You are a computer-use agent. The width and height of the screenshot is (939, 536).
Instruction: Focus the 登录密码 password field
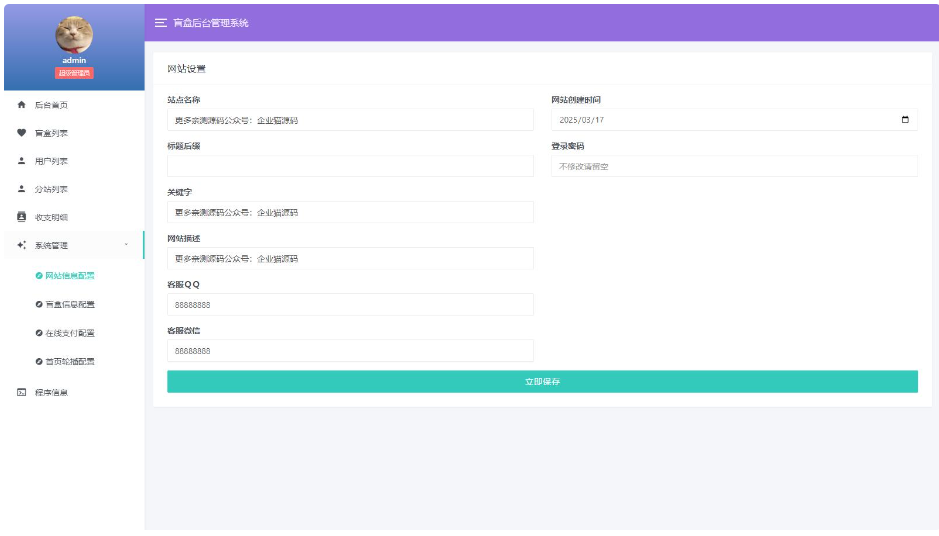(734, 166)
